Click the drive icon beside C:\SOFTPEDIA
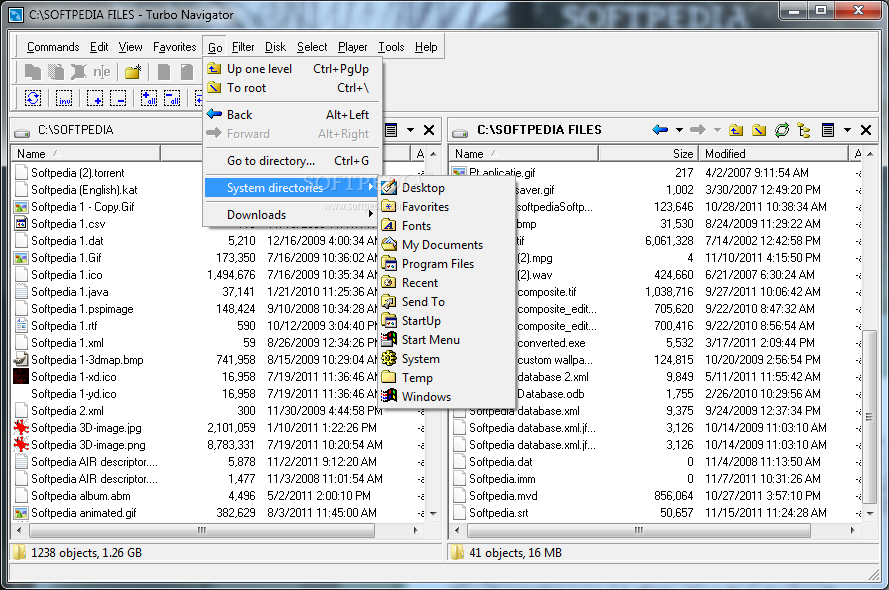 [x=22, y=132]
